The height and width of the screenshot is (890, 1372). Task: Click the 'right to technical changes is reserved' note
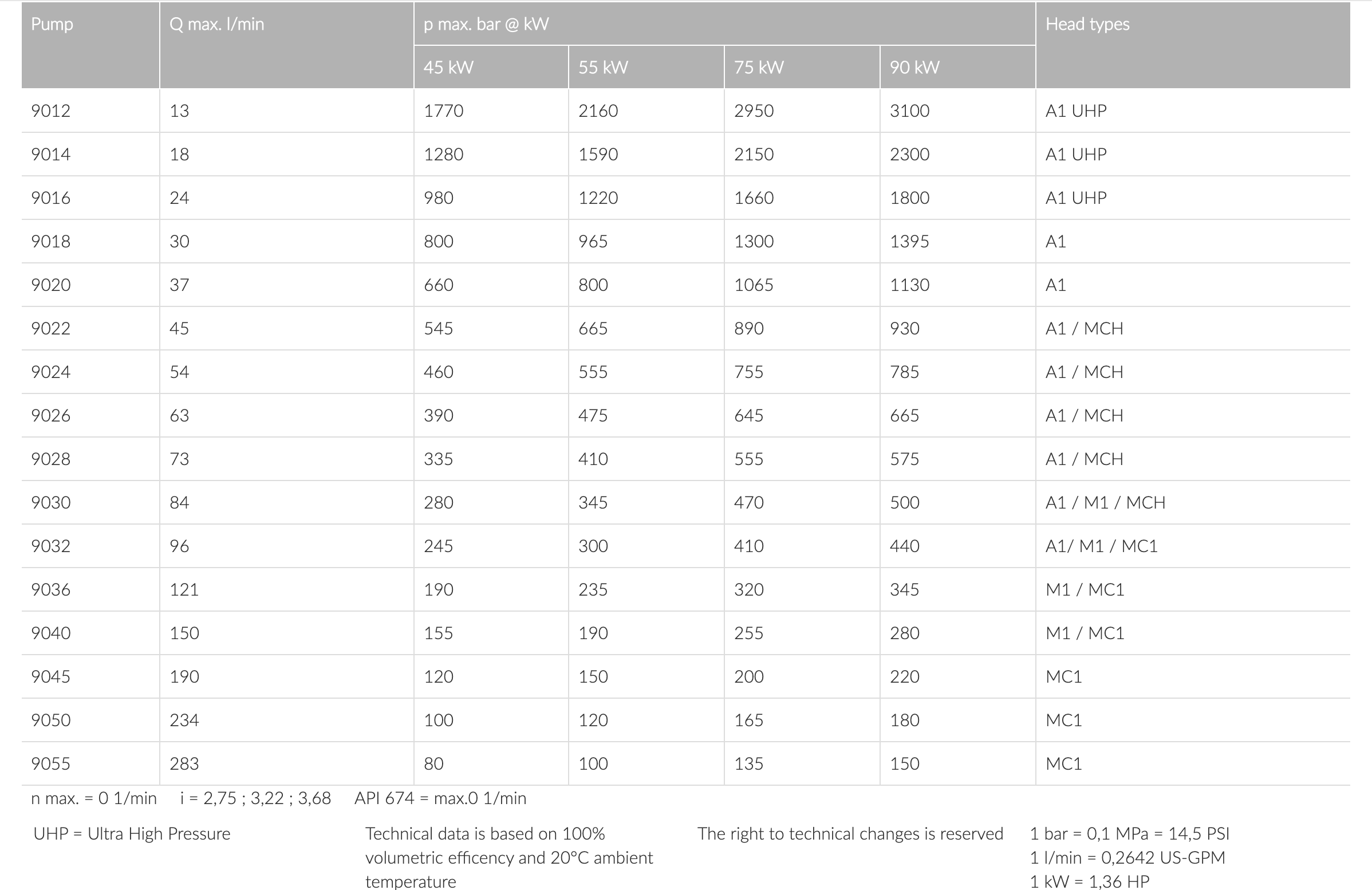(850, 833)
